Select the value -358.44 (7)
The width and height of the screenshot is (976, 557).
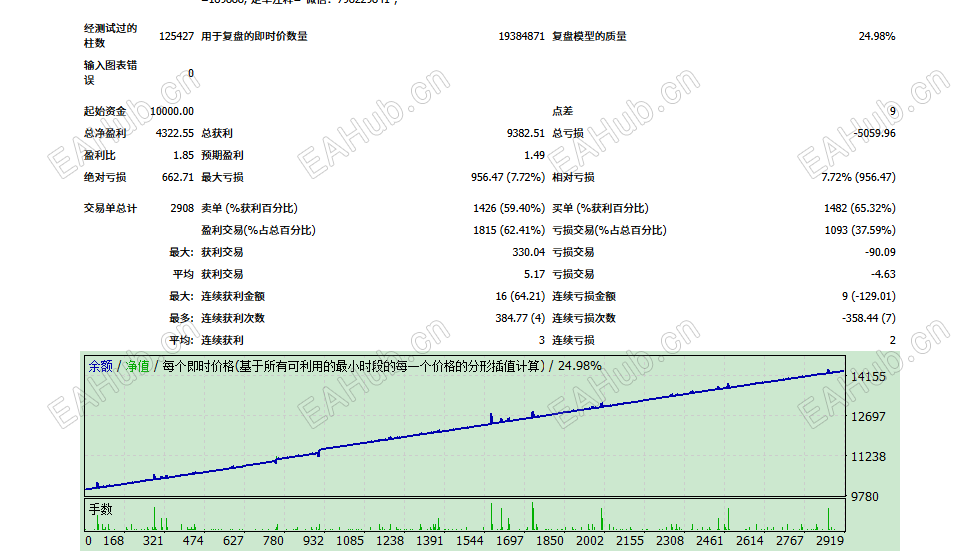coord(868,318)
